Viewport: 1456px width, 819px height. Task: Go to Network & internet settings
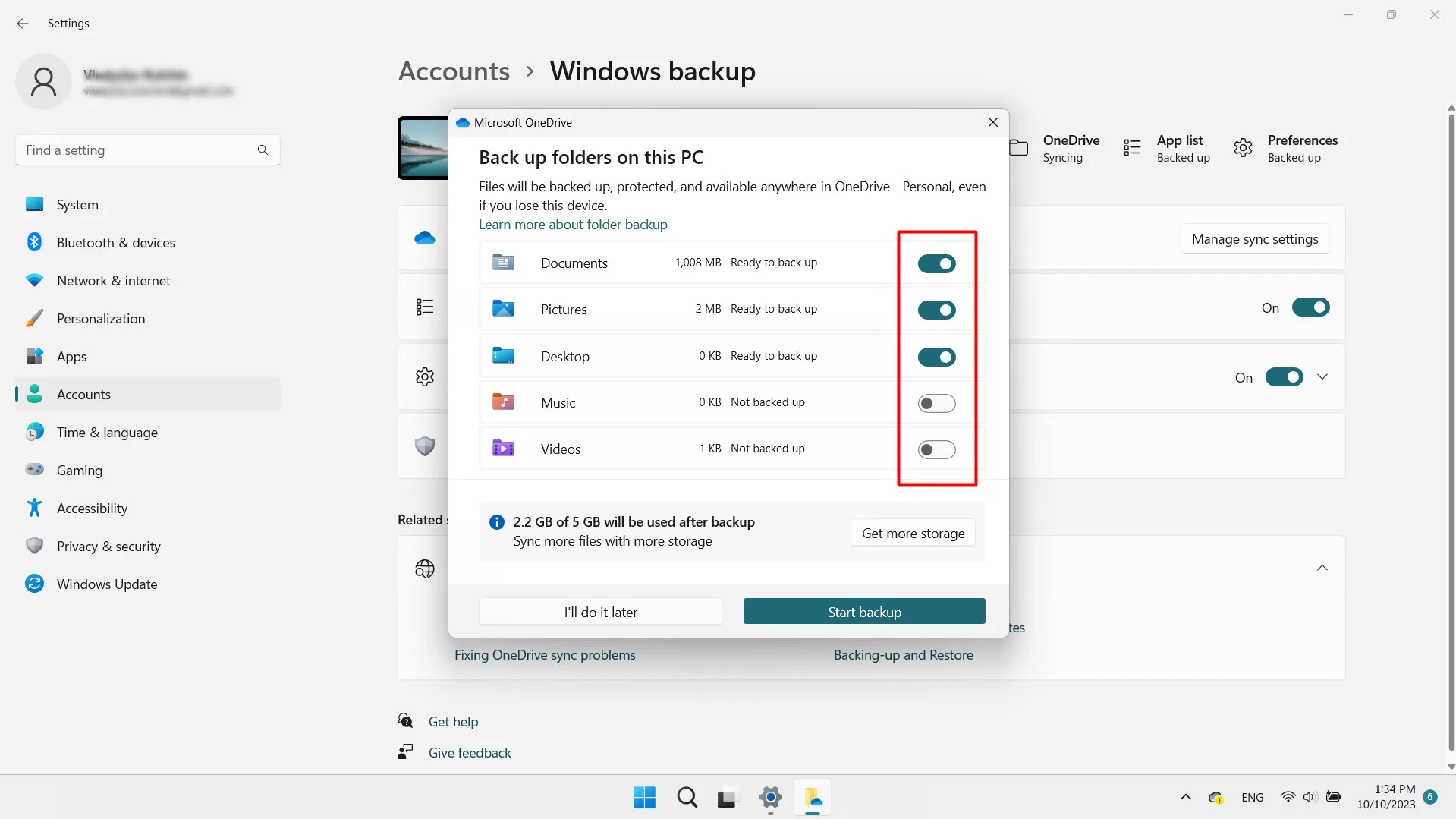[148, 281]
